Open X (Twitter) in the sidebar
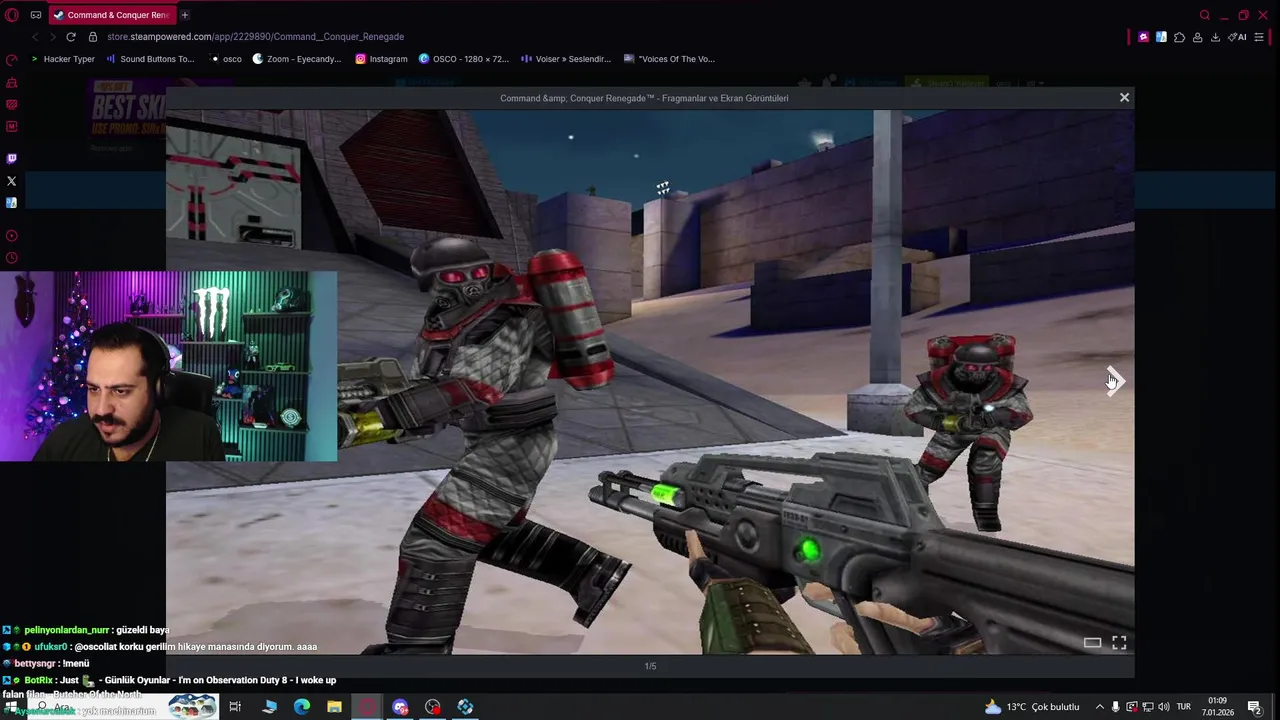 click(x=12, y=181)
